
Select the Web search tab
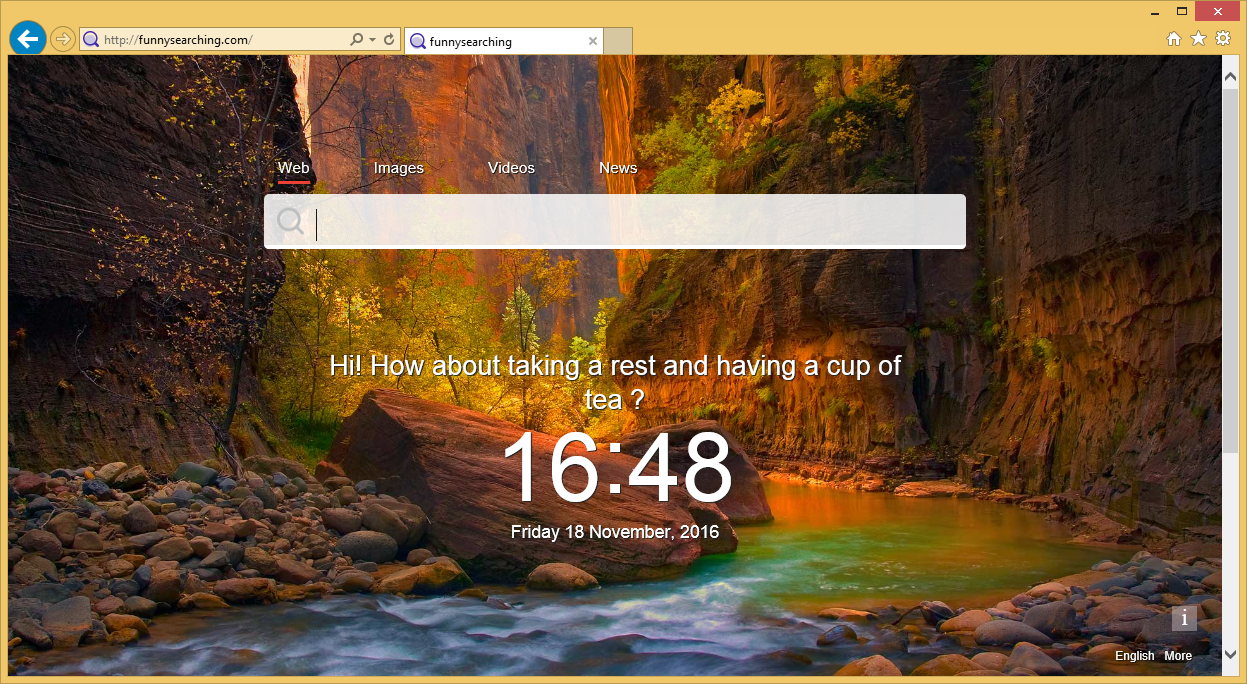click(294, 168)
